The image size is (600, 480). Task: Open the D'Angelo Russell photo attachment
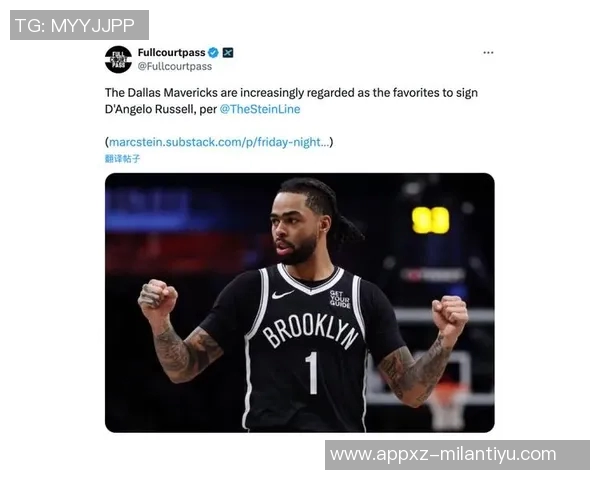tap(300, 303)
